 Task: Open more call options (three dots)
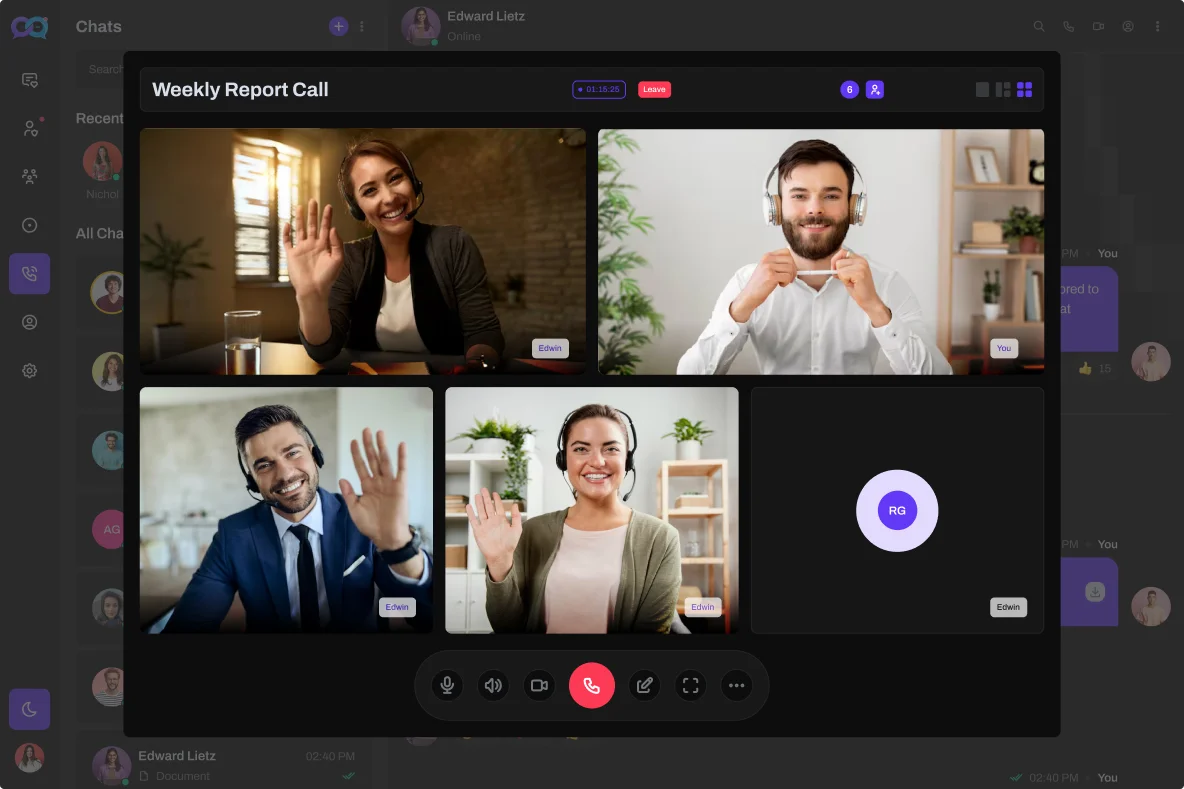point(736,685)
